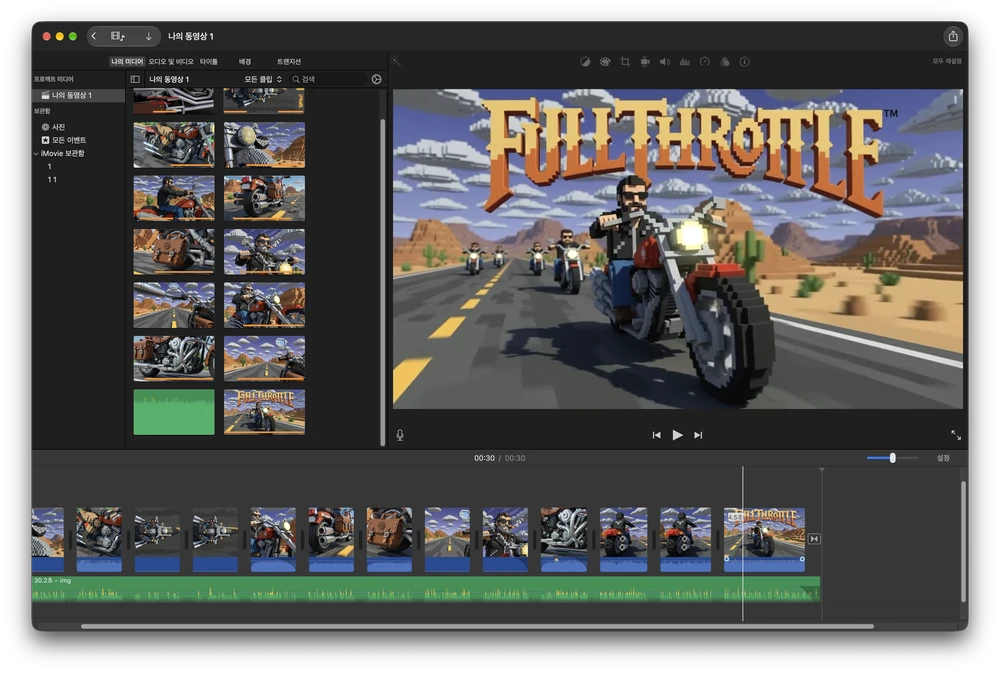Go back to the Projects browser
The image size is (1000, 673).
94,36
